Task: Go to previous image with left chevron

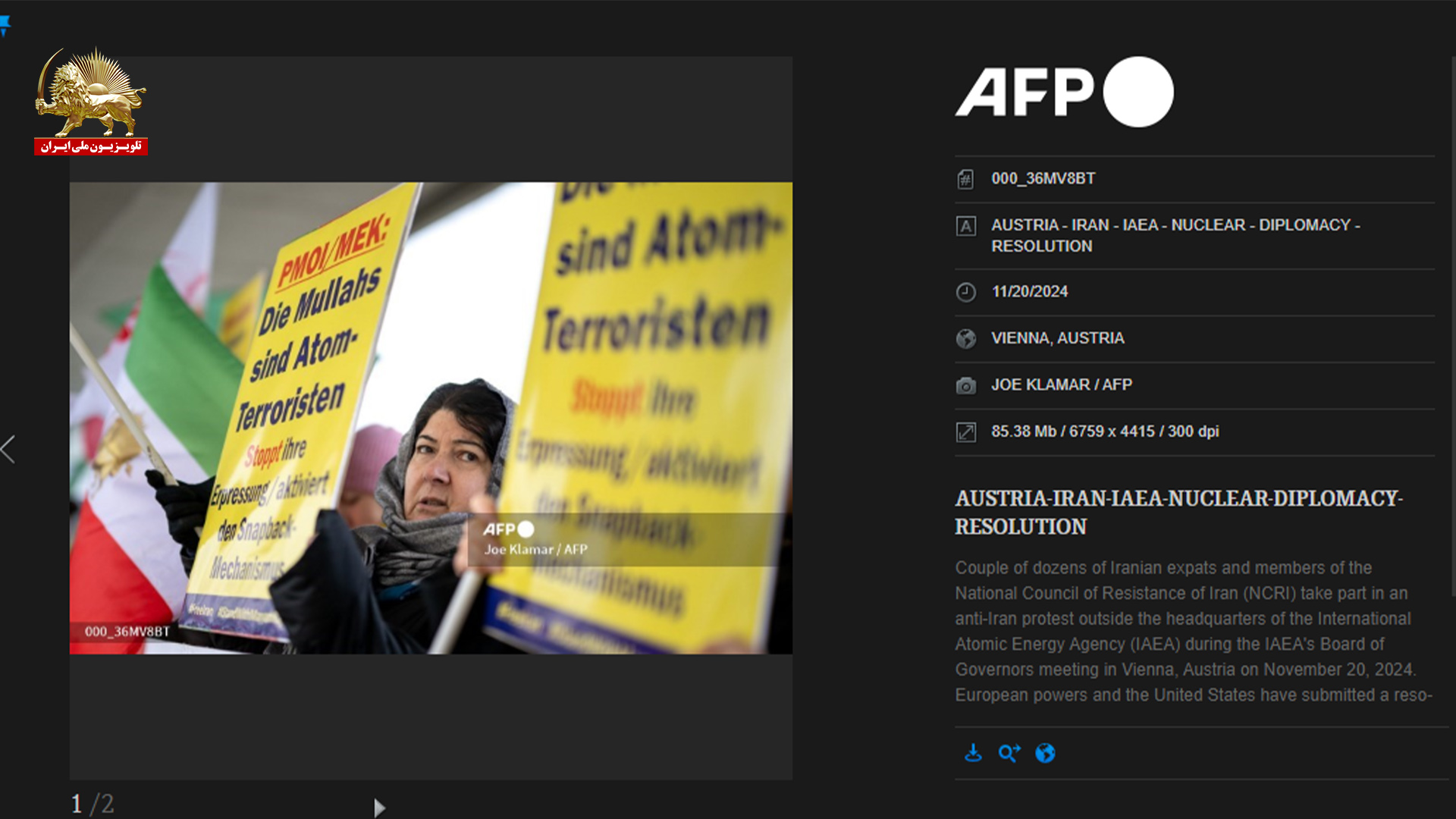Action: (8, 449)
